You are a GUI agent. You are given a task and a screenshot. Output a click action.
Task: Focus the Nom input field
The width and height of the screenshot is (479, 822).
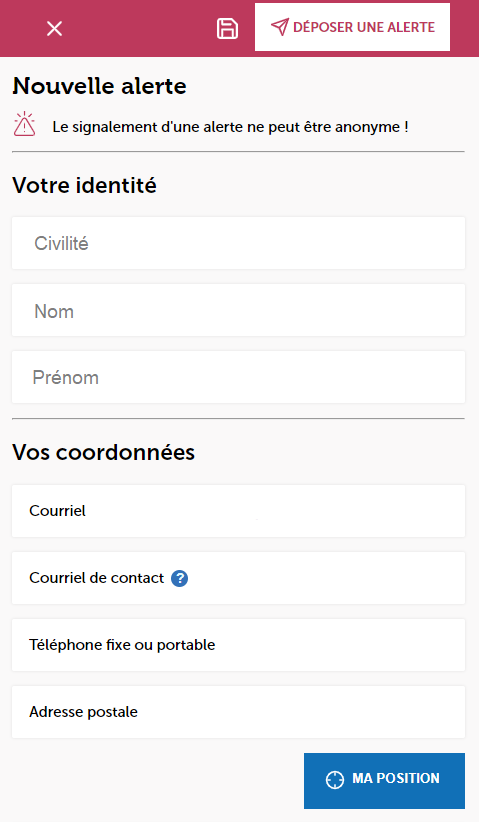[238, 310]
